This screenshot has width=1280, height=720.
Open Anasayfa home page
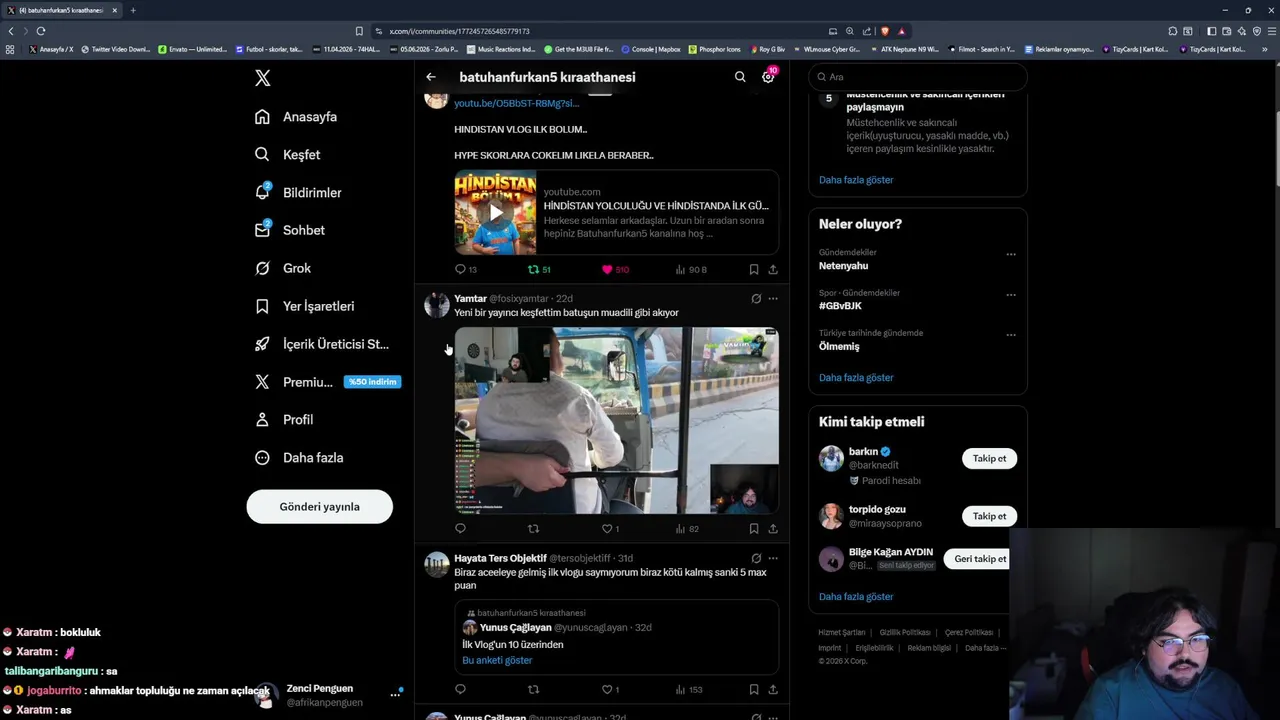[x=296, y=117]
